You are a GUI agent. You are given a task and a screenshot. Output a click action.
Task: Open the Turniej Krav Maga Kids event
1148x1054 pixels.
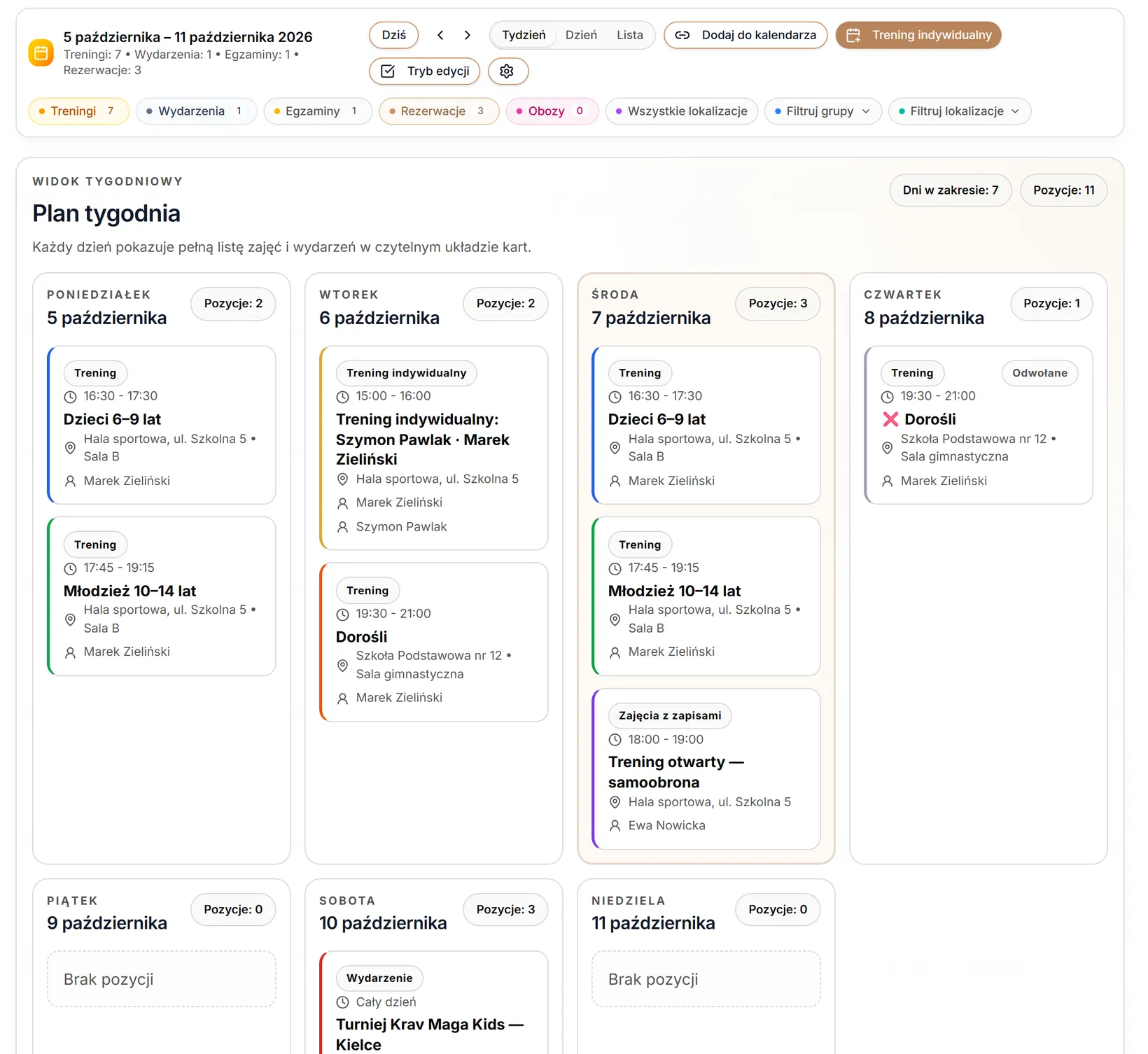tap(434, 1003)
